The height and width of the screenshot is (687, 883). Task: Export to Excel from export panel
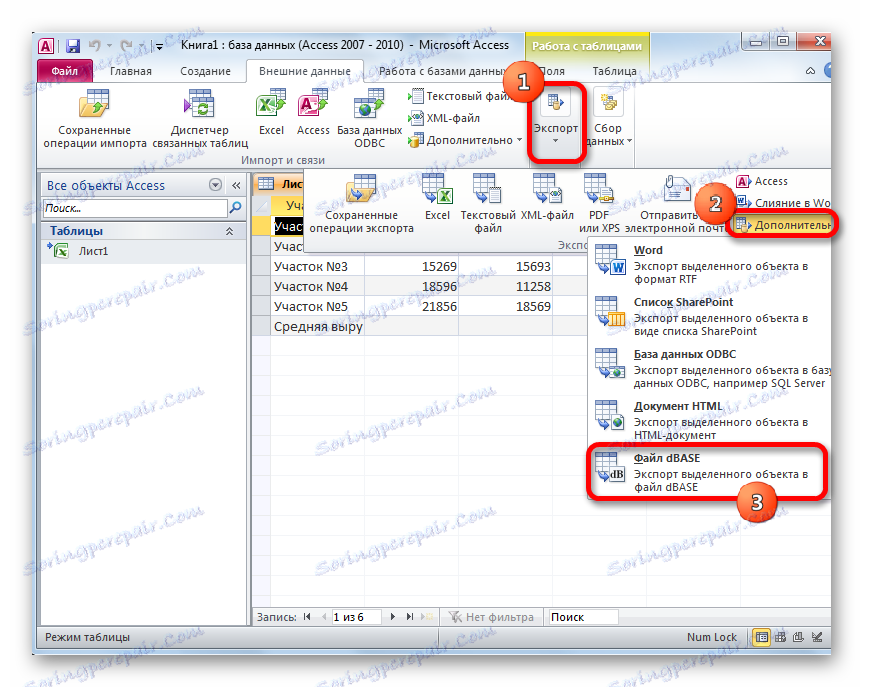pyautogui.click(x=438, y=197)
